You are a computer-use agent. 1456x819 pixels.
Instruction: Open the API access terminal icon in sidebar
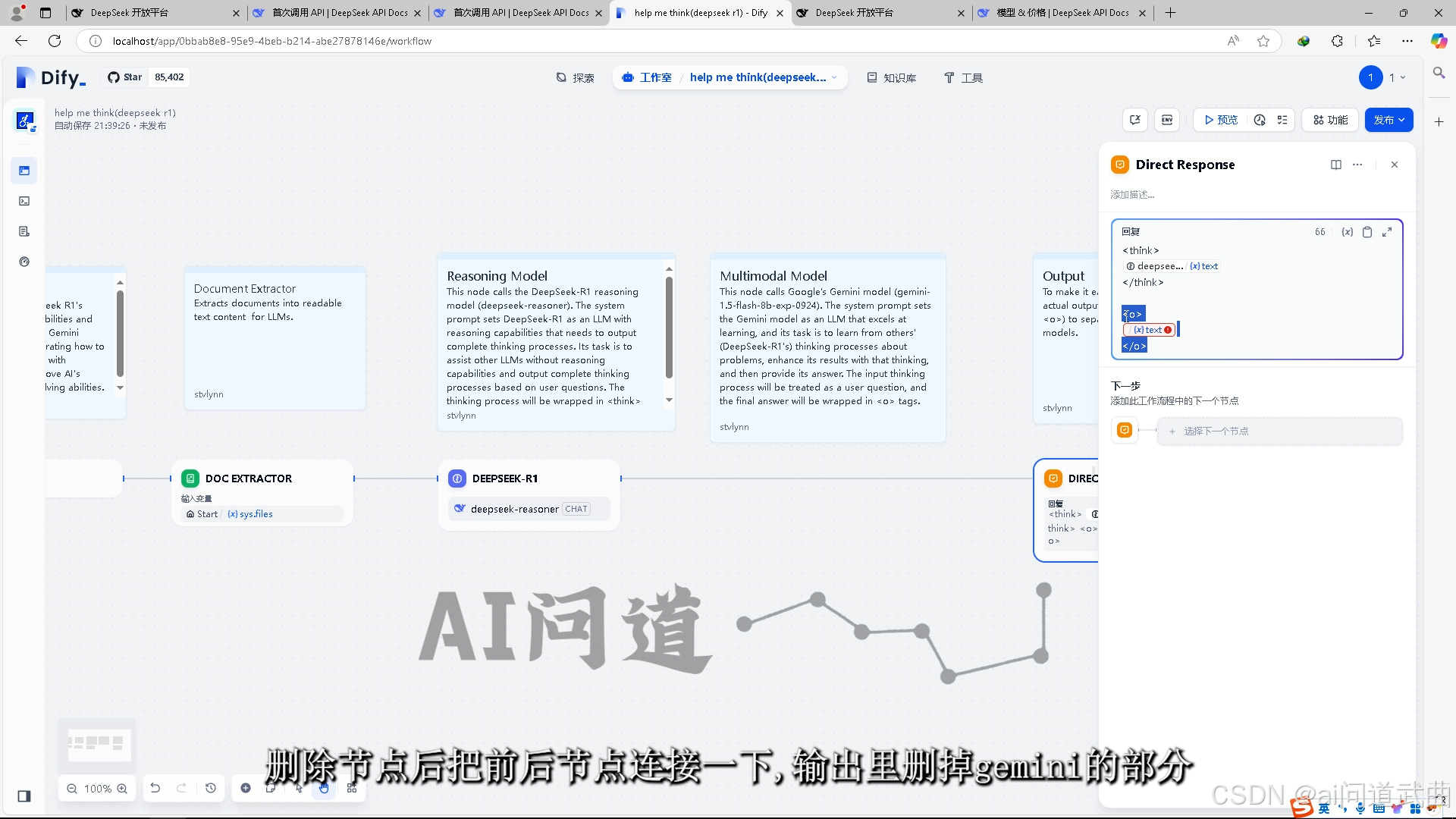pyautogui.click(x=24, y=201)
